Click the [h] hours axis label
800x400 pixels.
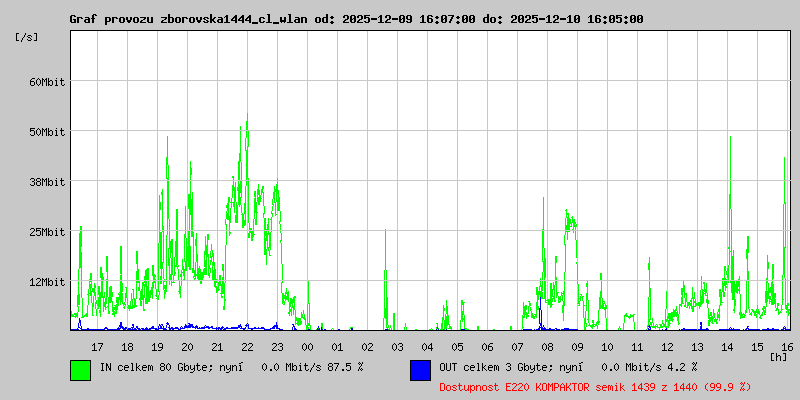pos(779,356)
